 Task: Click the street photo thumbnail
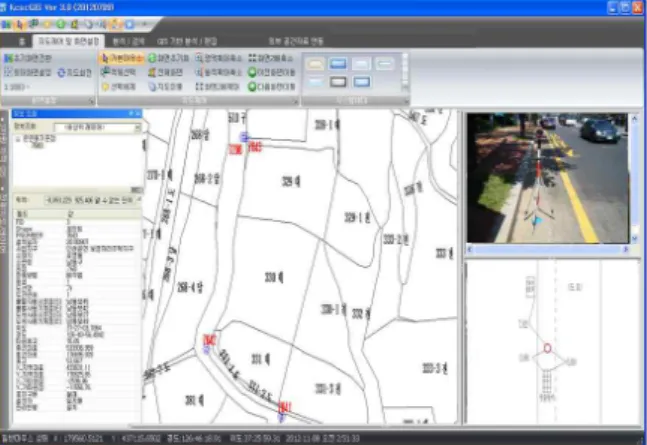point(547,178)
